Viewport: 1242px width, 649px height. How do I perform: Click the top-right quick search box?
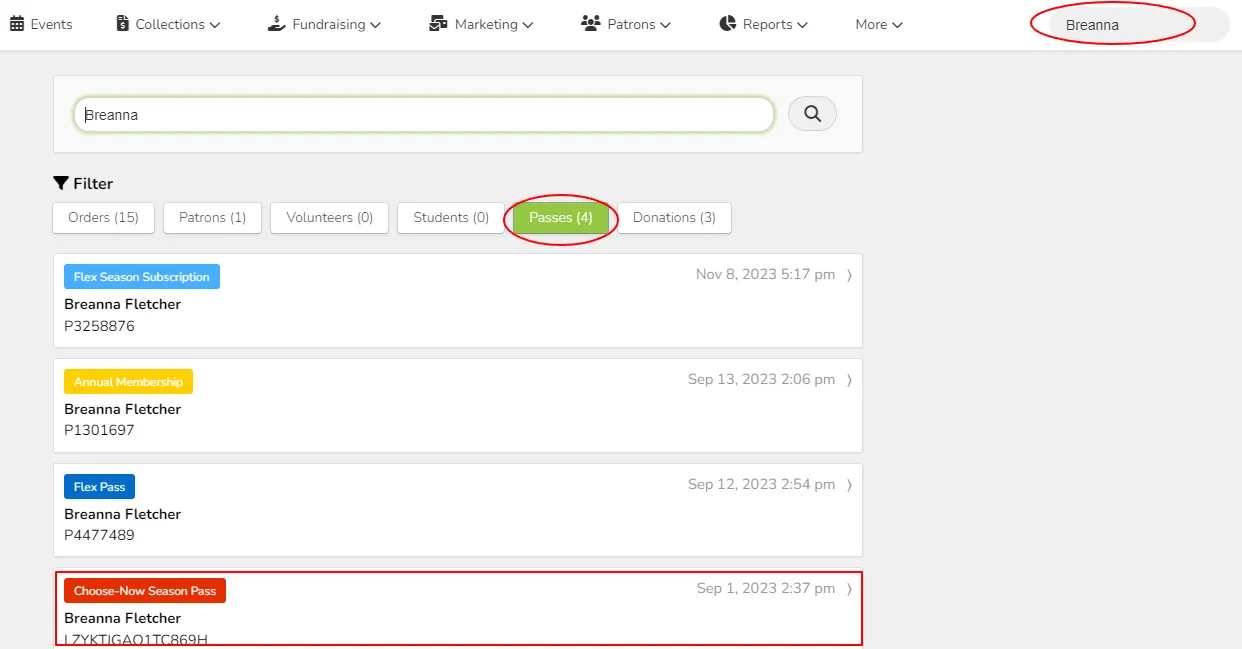point(1139,25)
